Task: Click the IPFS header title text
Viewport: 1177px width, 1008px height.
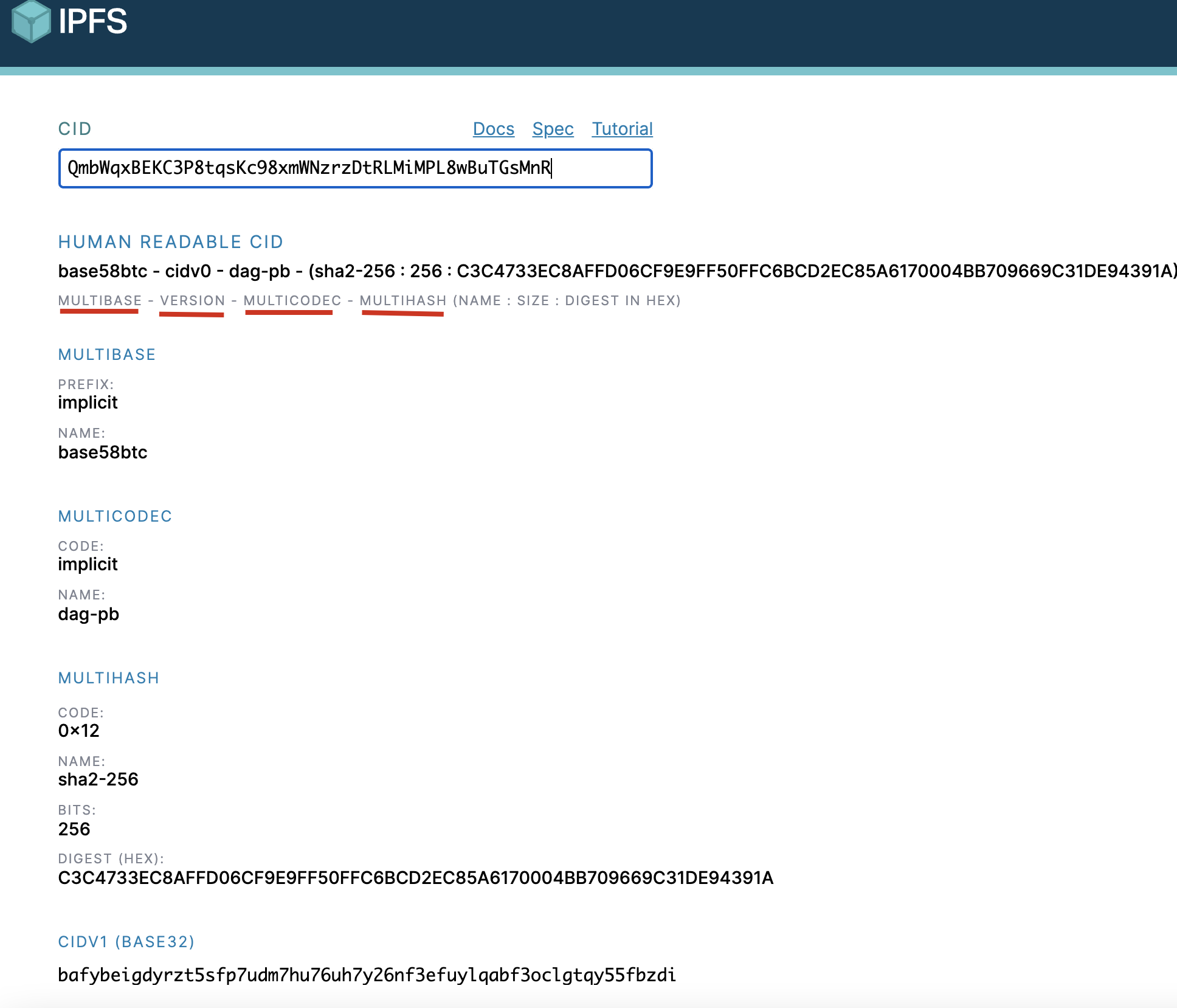Action: click(x=92, y=22)
